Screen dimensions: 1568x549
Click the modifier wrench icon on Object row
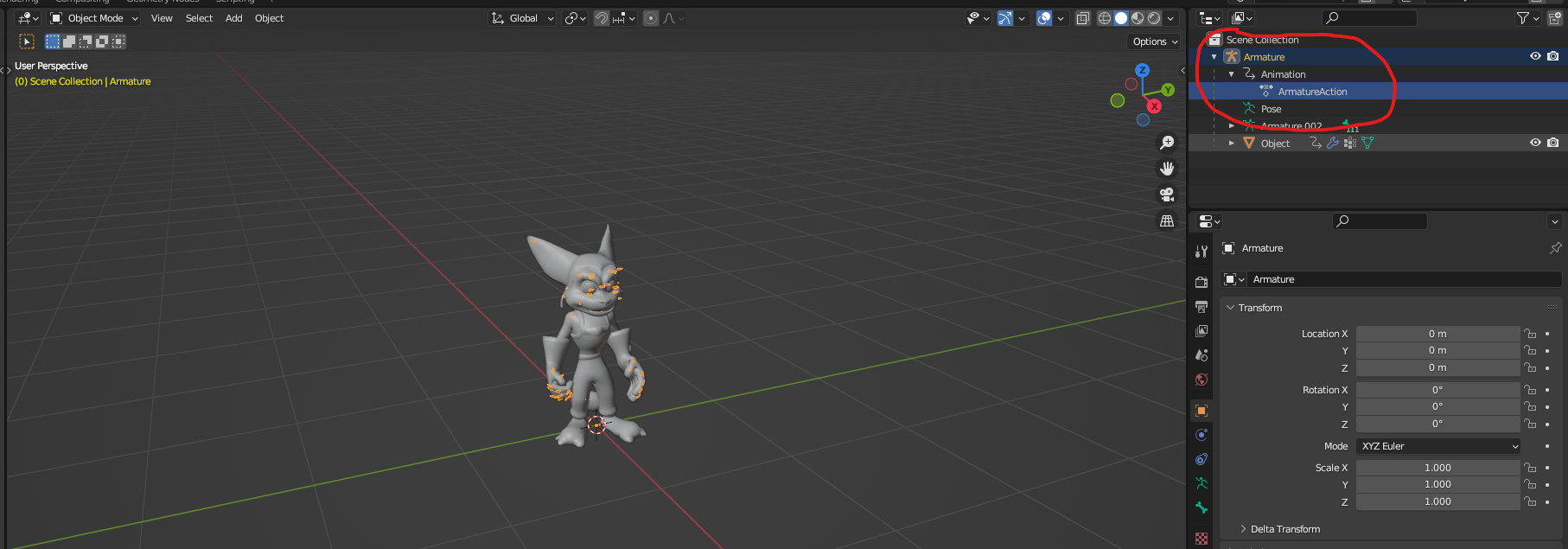[1333, 143]
